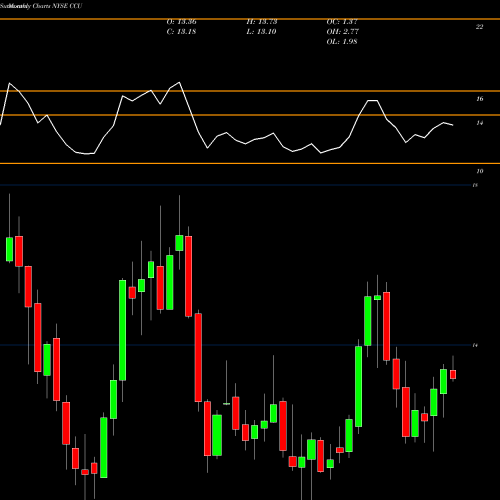Click the "22" axis label

pos(479,27)
